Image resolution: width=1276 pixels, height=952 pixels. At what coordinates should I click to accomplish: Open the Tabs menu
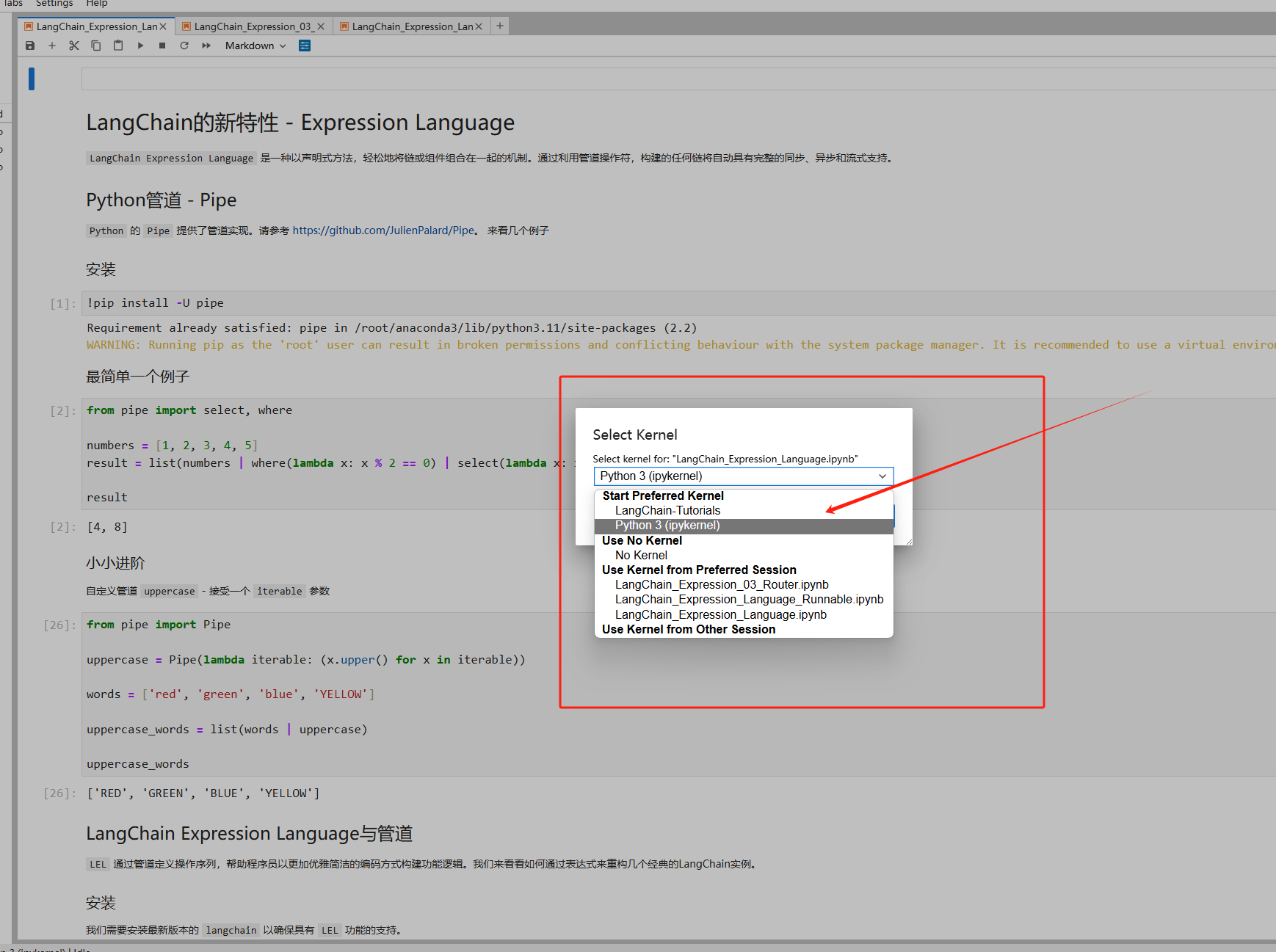click(x=13, y=4)
